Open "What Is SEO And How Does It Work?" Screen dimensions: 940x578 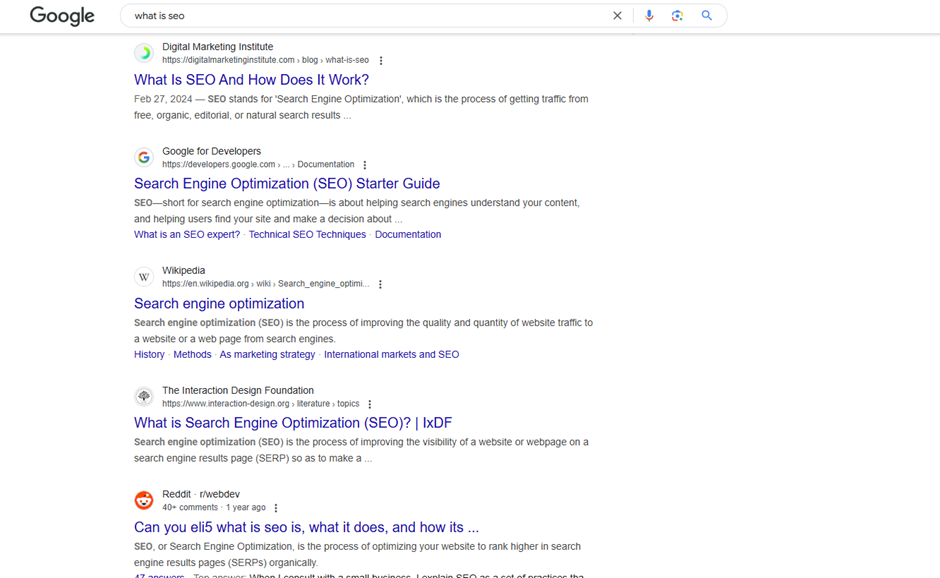coord(251,80)
